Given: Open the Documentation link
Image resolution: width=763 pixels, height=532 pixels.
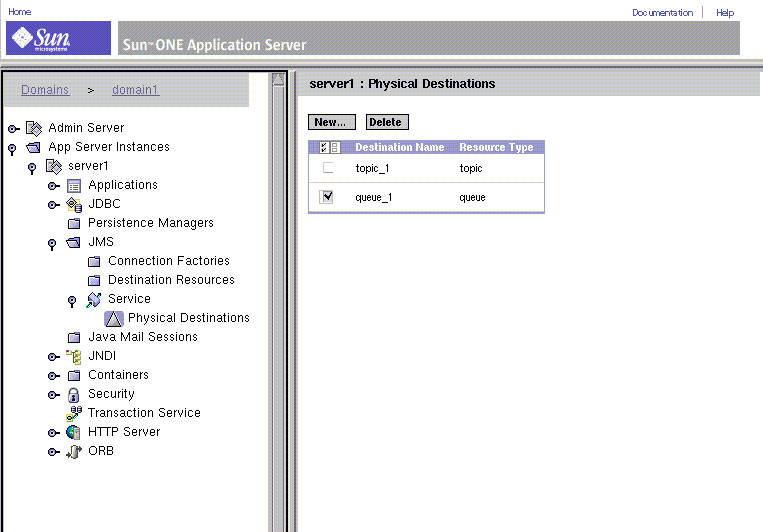Looking at the screenshot, I should point(662,13).
